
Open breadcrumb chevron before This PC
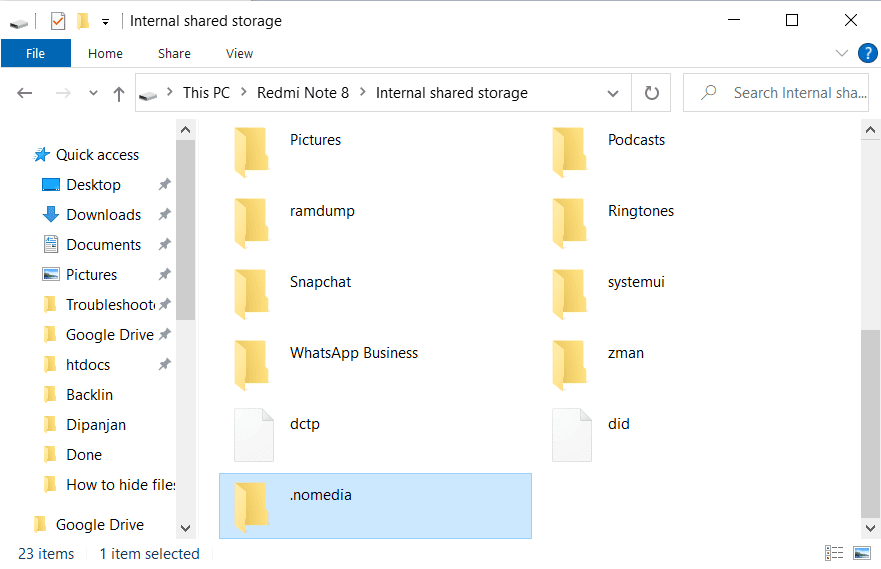point(170,92)
